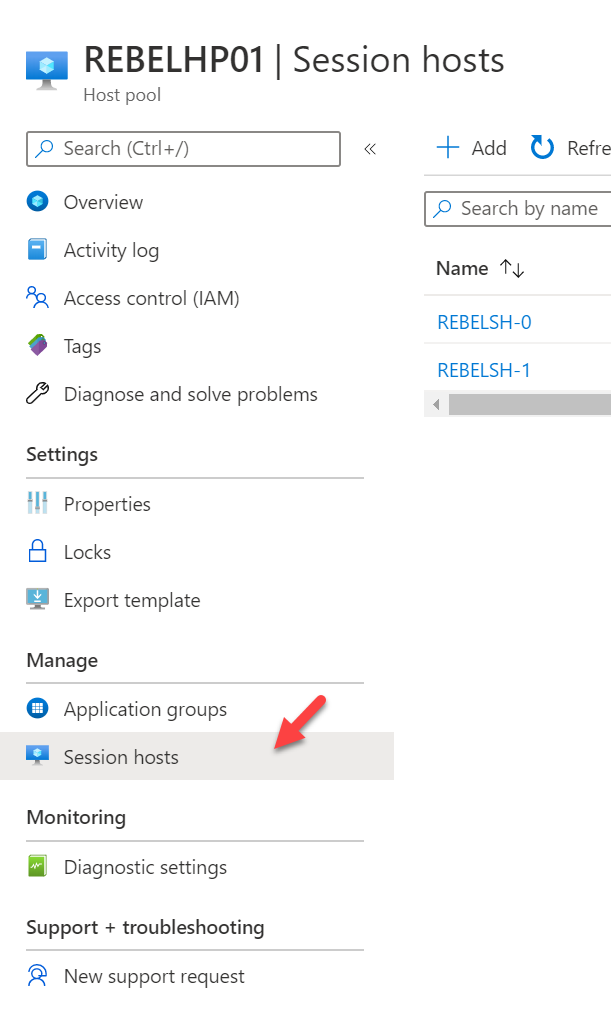Click the Properties sliders icon
This screenshot has width=611, height=1015.
coord(38,503)
